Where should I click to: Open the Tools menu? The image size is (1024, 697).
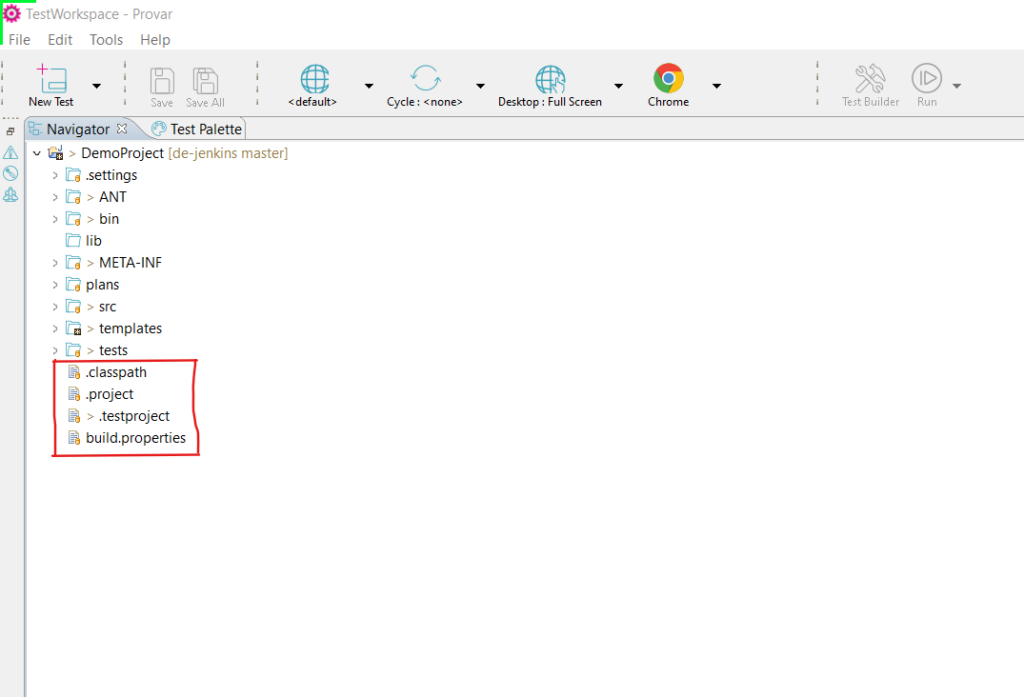(106, 40)
